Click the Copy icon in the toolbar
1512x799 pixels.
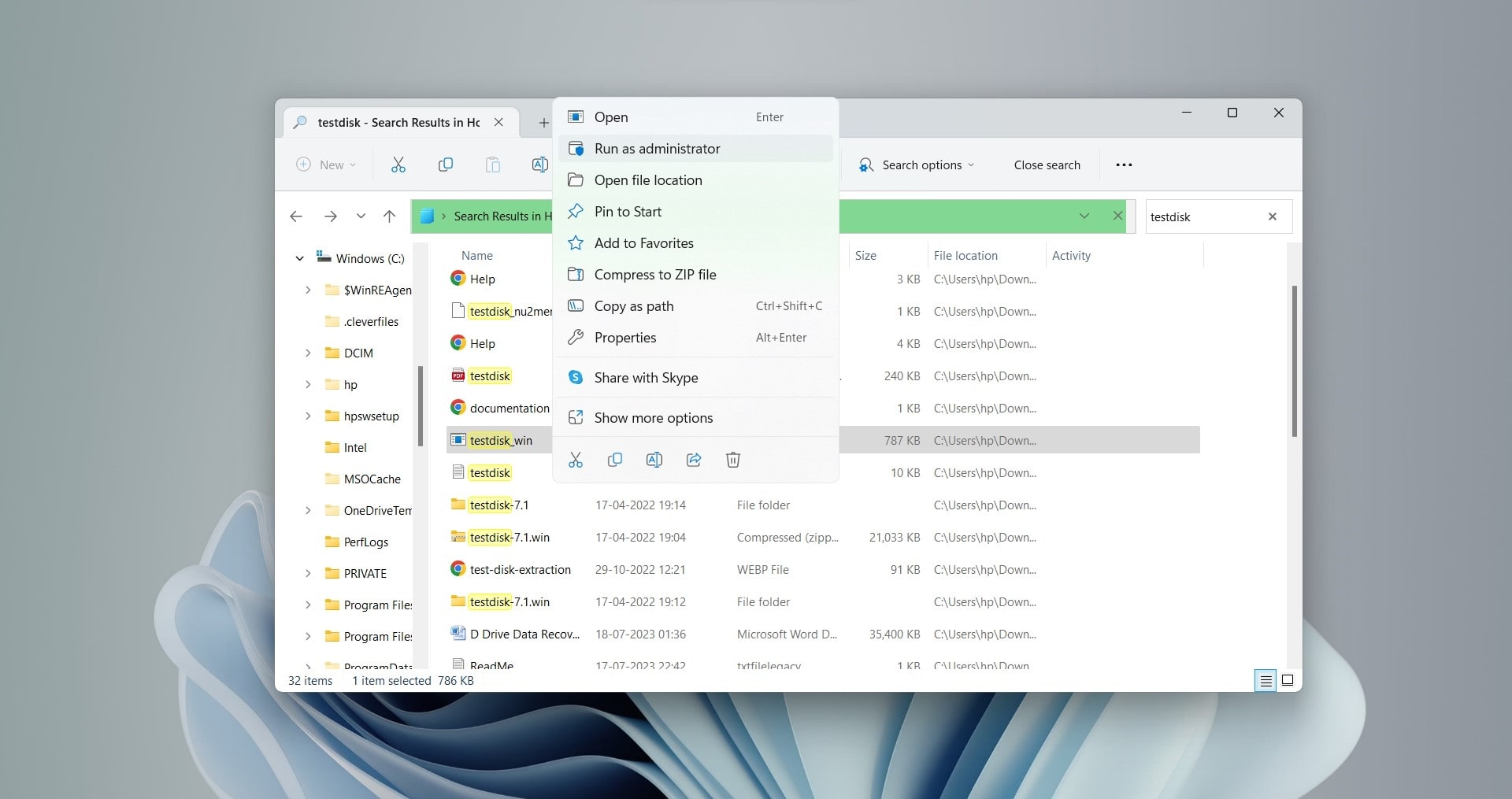click(445, 165)
